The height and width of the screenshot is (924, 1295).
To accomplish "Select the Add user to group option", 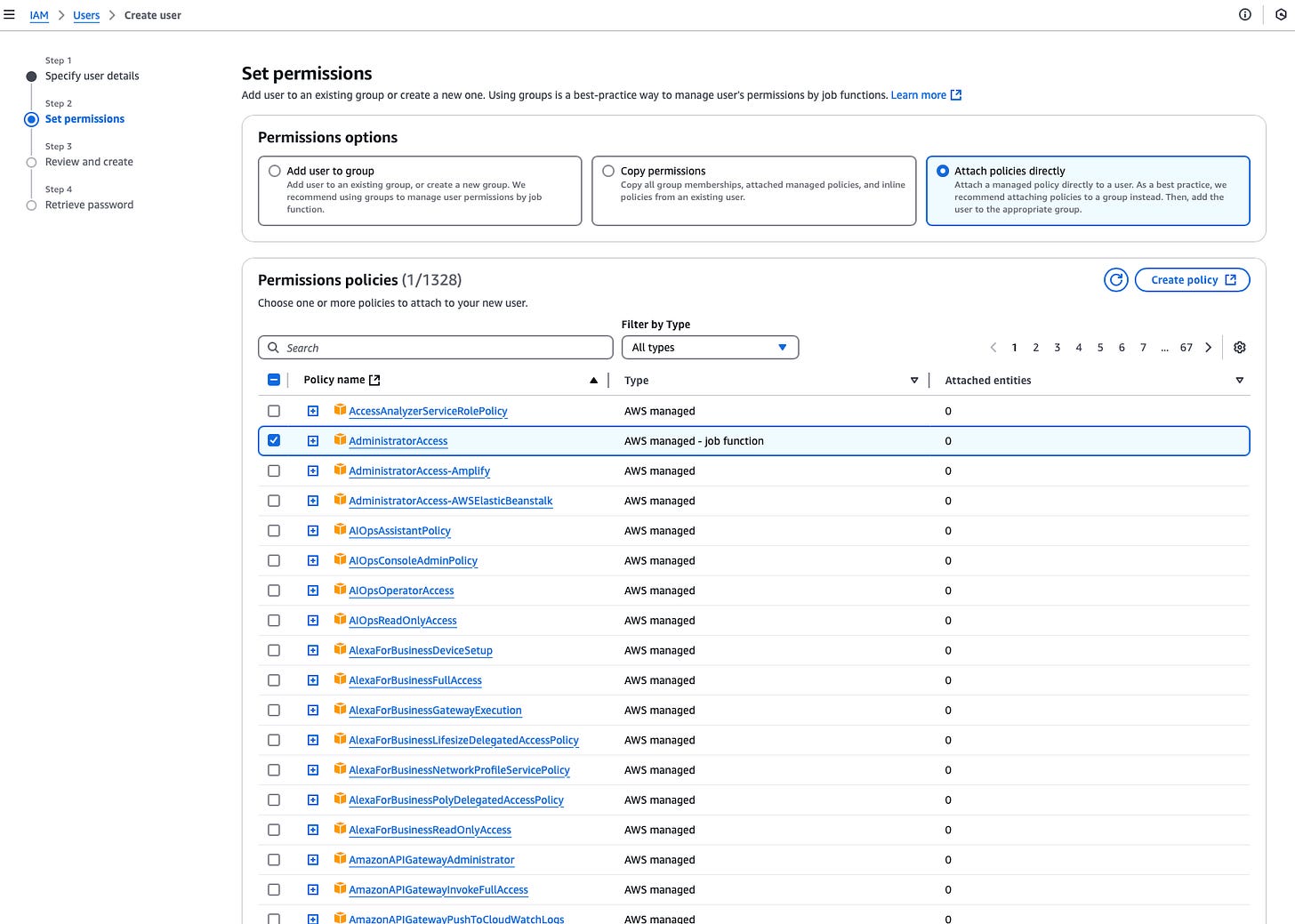I will coord(275,171).
